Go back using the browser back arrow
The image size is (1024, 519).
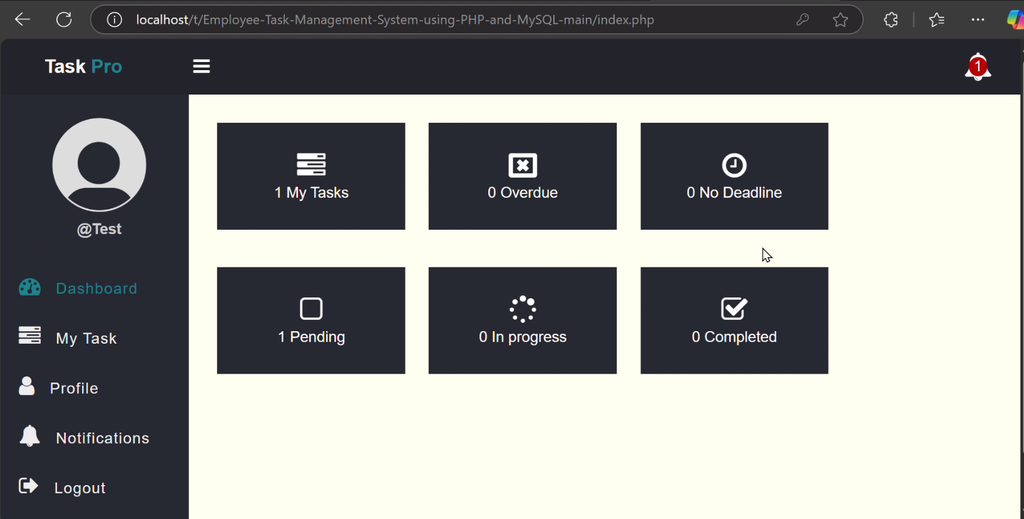pos(23,20)
